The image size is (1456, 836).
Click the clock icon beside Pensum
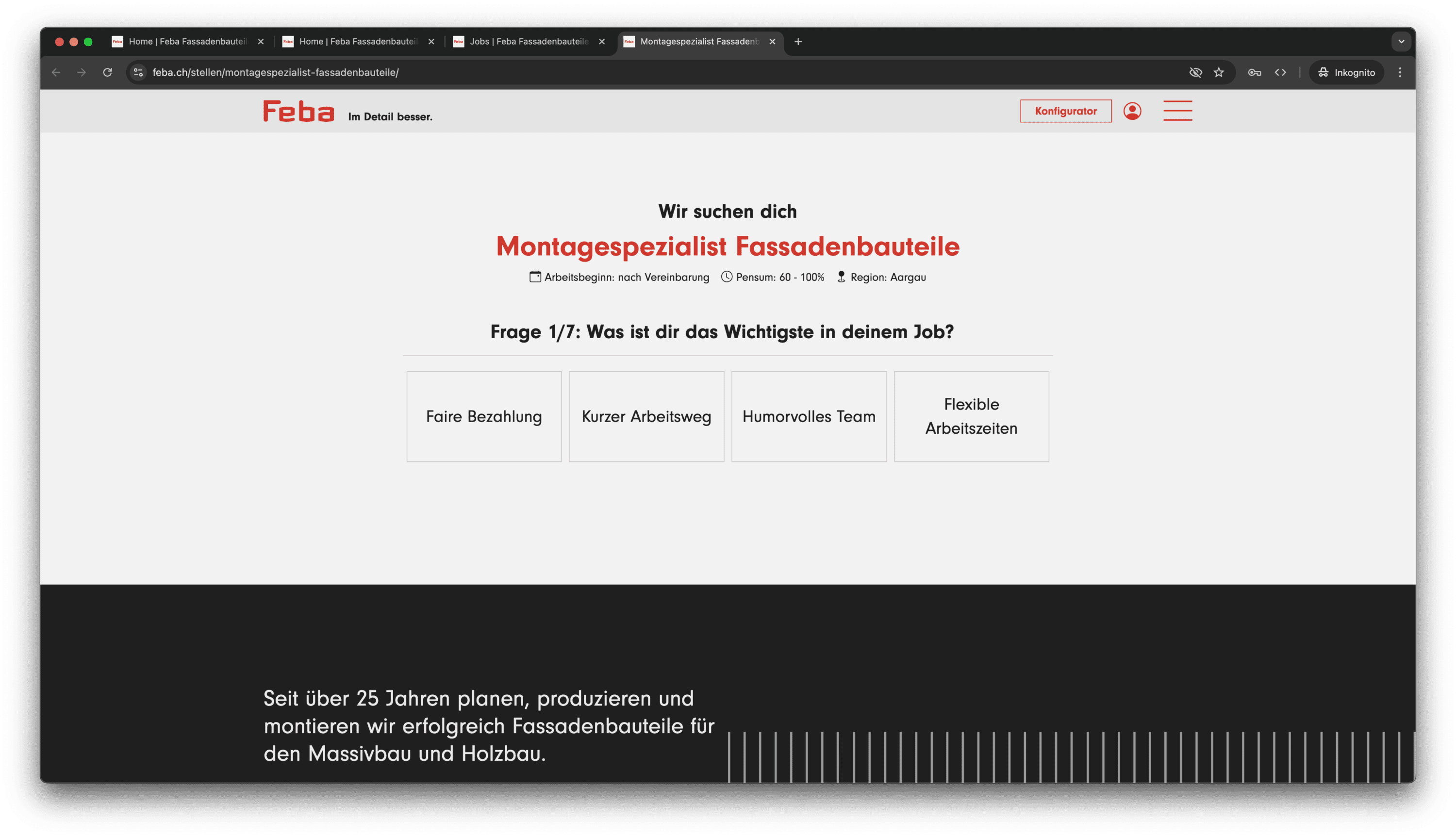[727, 277]
